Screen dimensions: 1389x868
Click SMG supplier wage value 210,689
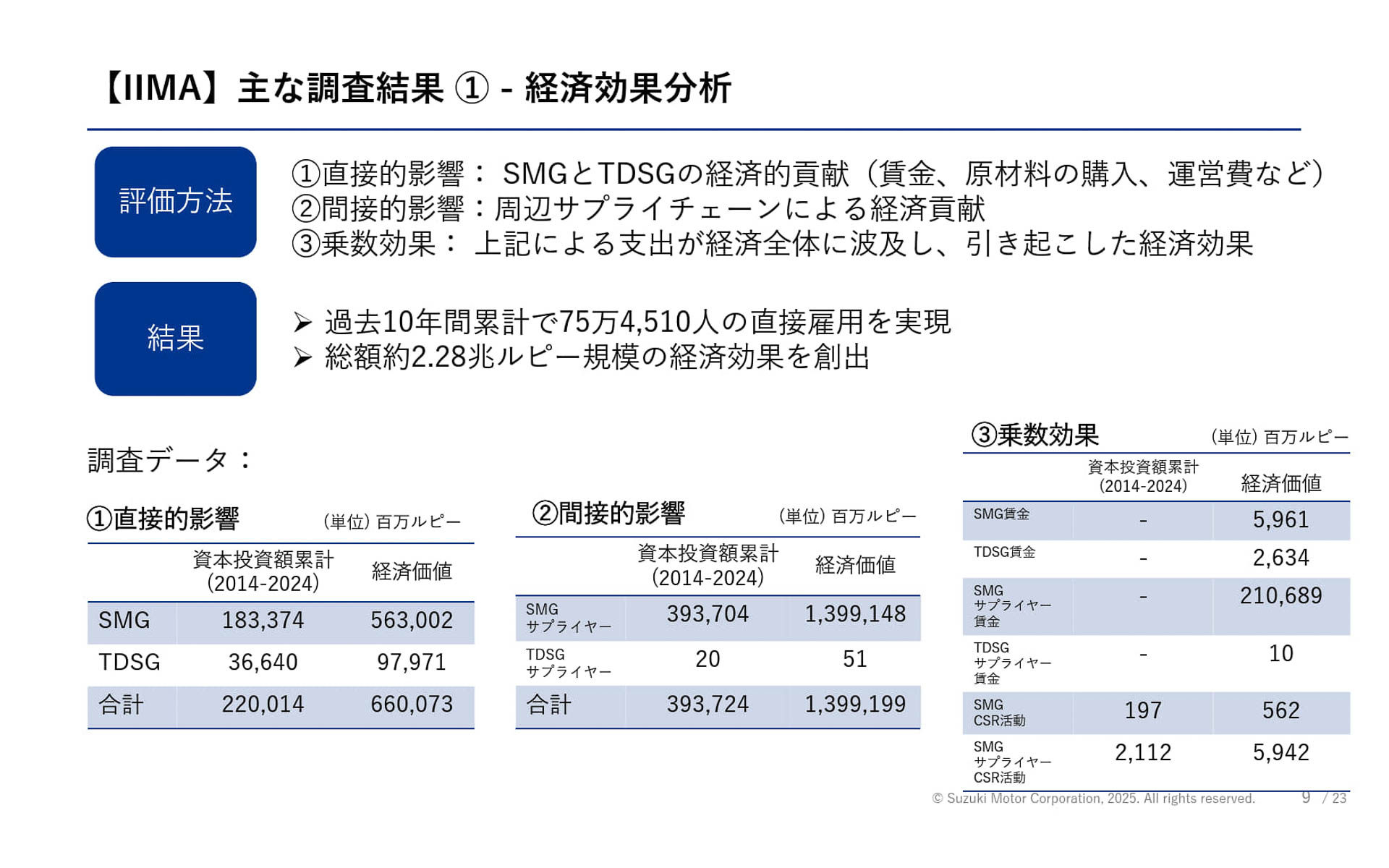(1280, 596)
